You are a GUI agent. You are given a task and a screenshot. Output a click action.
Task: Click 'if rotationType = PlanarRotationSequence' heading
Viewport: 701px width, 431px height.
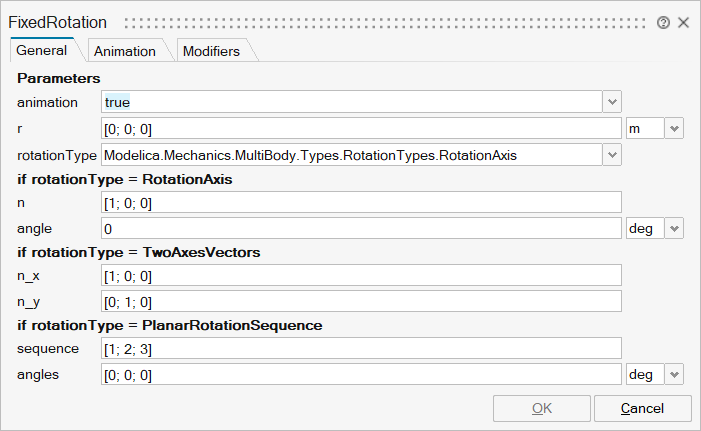170,325
